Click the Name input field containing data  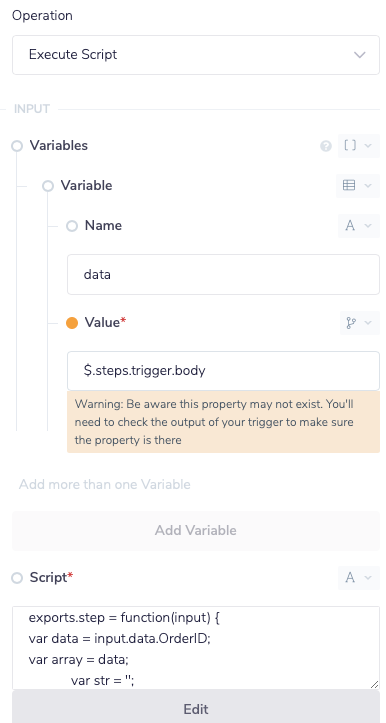coord(223,274)
